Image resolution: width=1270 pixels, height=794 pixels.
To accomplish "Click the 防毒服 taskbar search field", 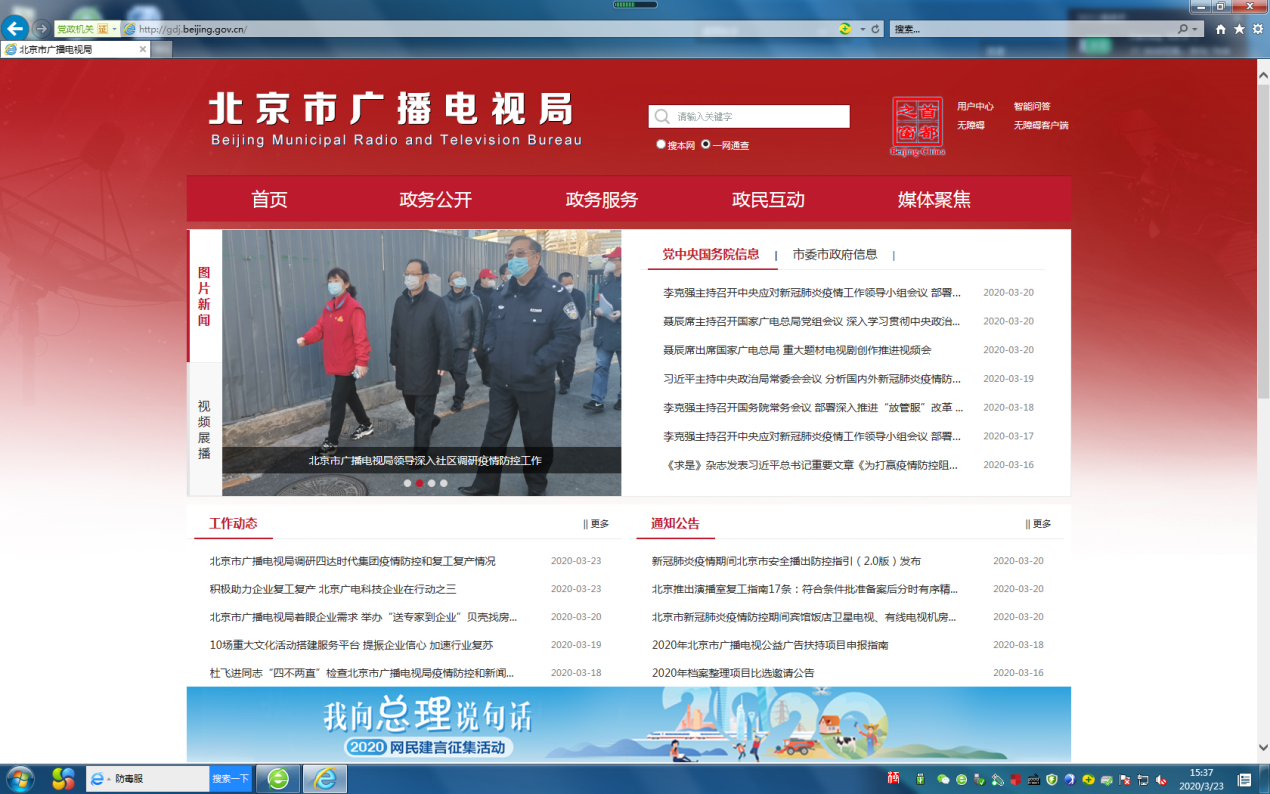I will [x=148, y=778].
